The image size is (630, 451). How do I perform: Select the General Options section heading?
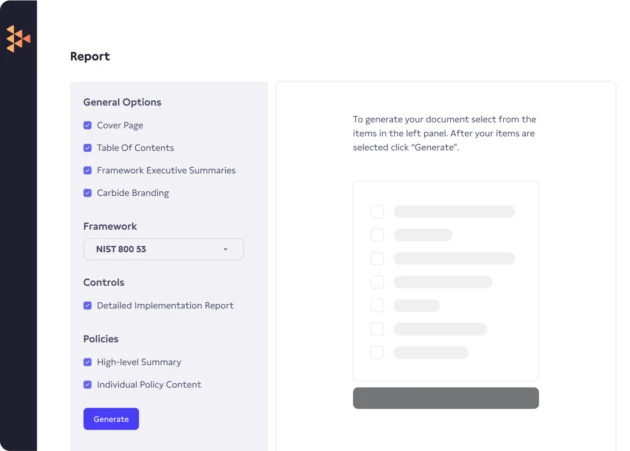(122, 102)
